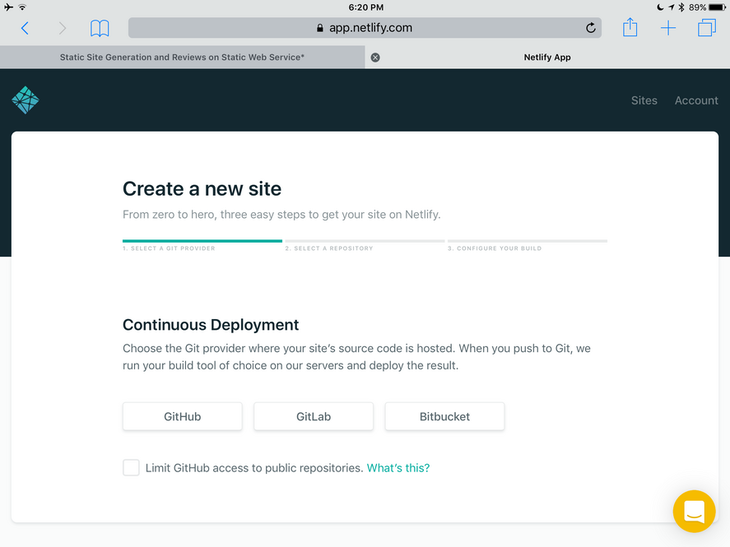The width and height of the screenshot is (730, 547).
Task: Tap the lock icon in the address bar
Action: pos(320,28)
